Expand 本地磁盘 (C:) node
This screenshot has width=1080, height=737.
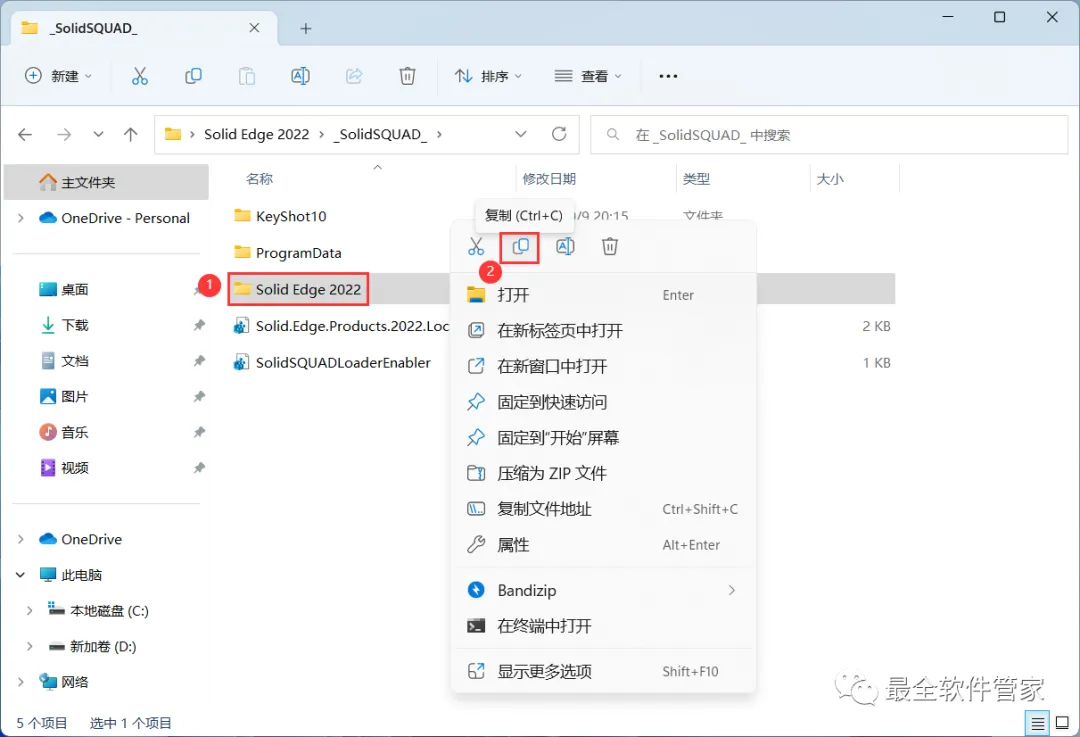click(30, 611)
